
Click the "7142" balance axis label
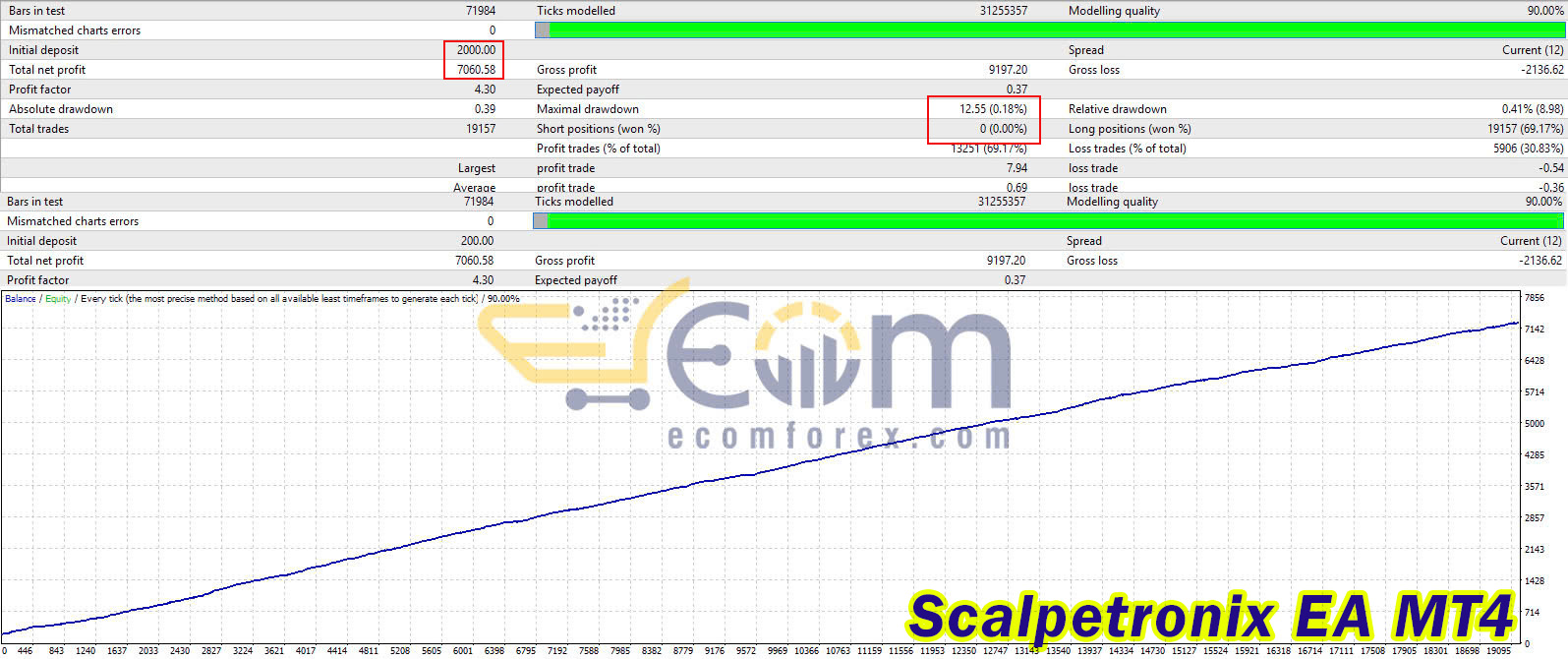click(1534, 329)
